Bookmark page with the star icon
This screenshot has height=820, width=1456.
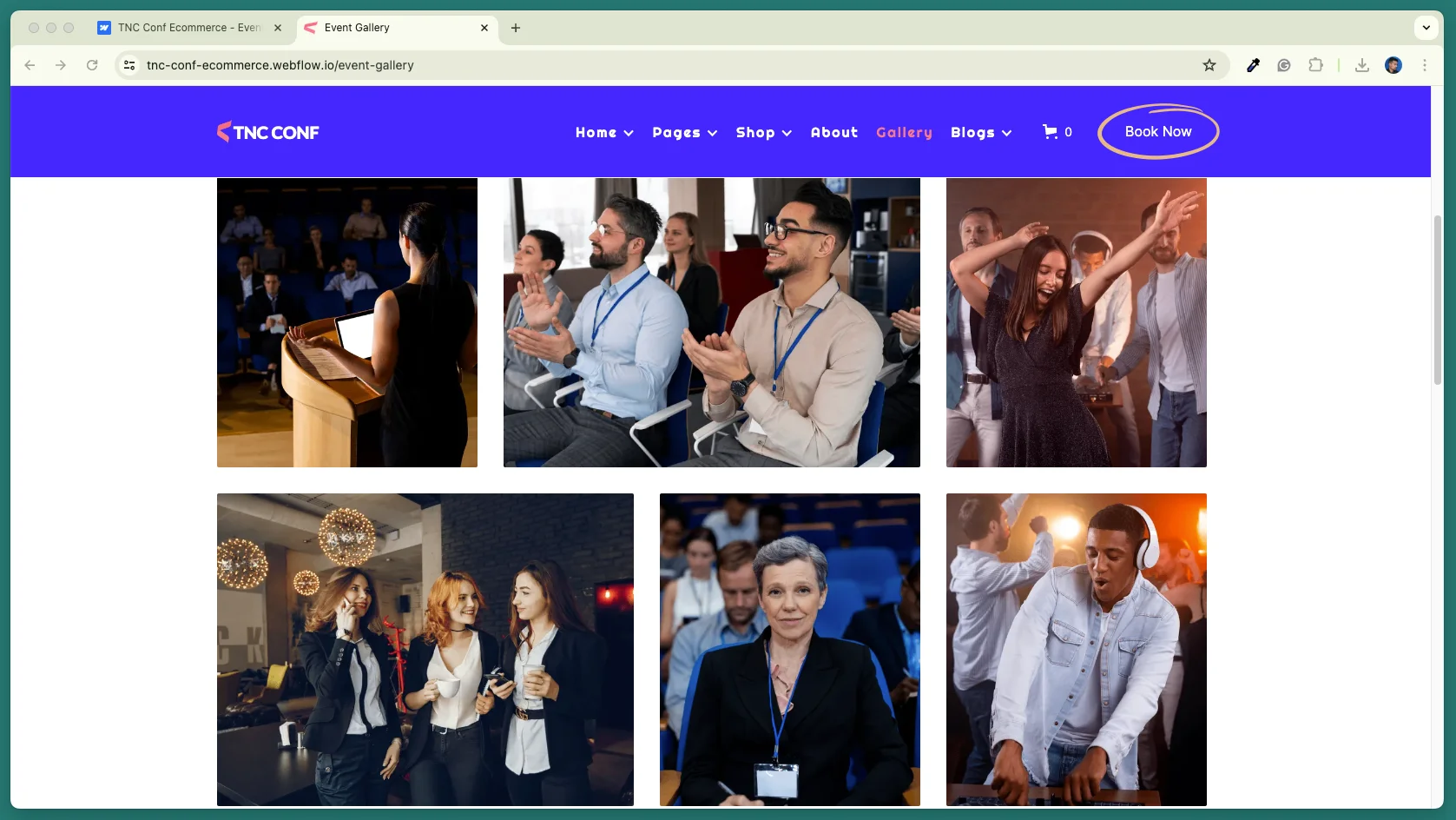tap(1209, 65)
